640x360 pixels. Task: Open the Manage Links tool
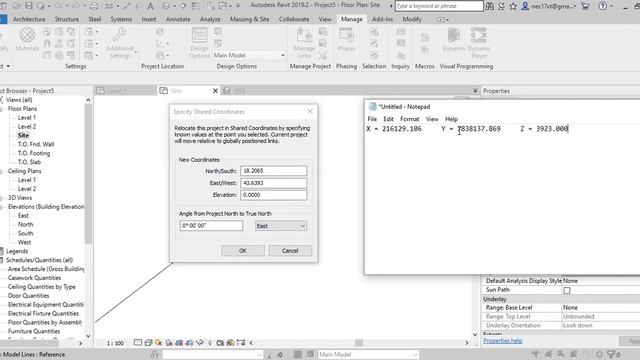click(x=304, y=43)
